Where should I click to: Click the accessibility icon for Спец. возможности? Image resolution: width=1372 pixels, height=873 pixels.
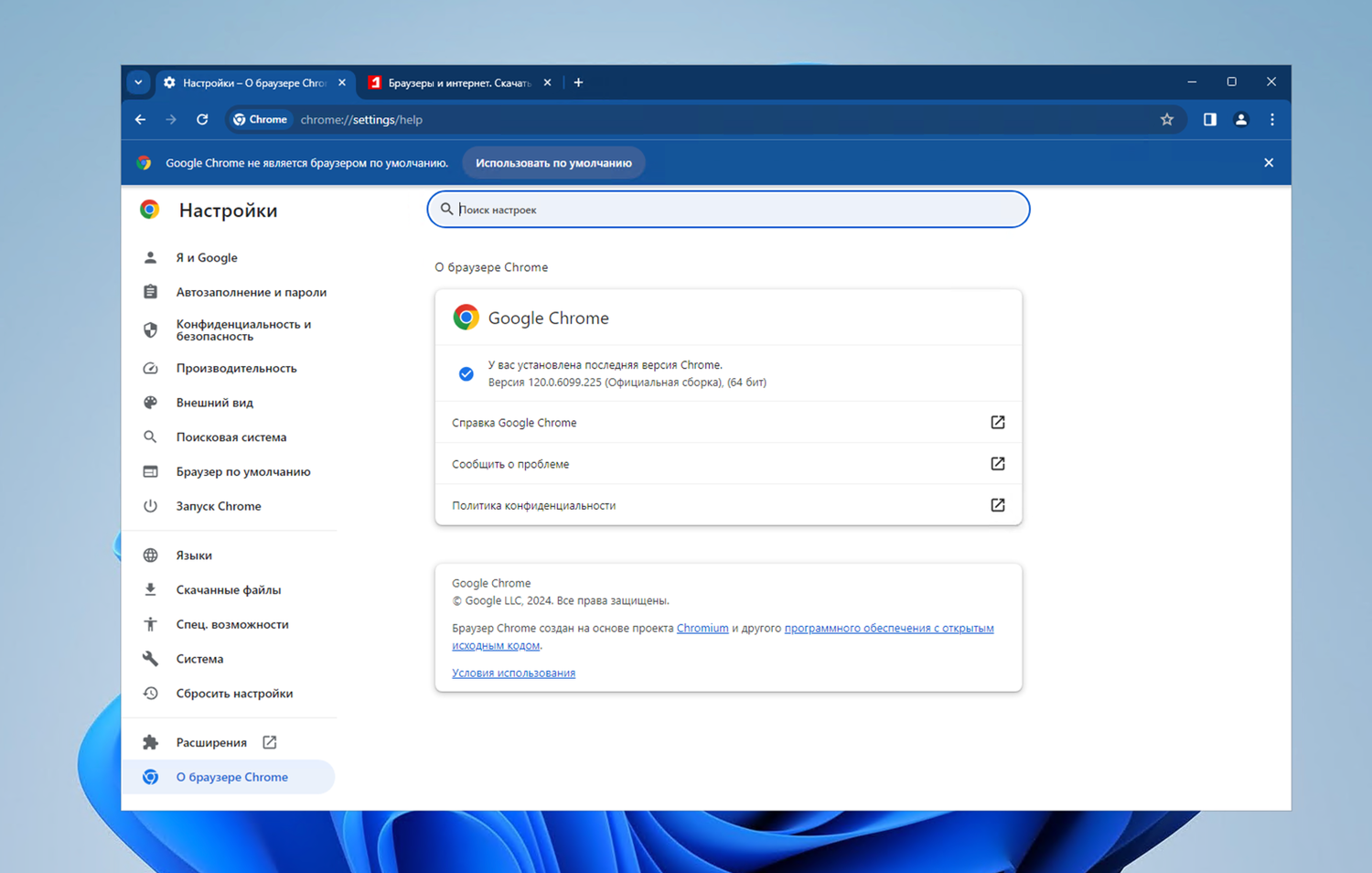[x=151, y=625]
